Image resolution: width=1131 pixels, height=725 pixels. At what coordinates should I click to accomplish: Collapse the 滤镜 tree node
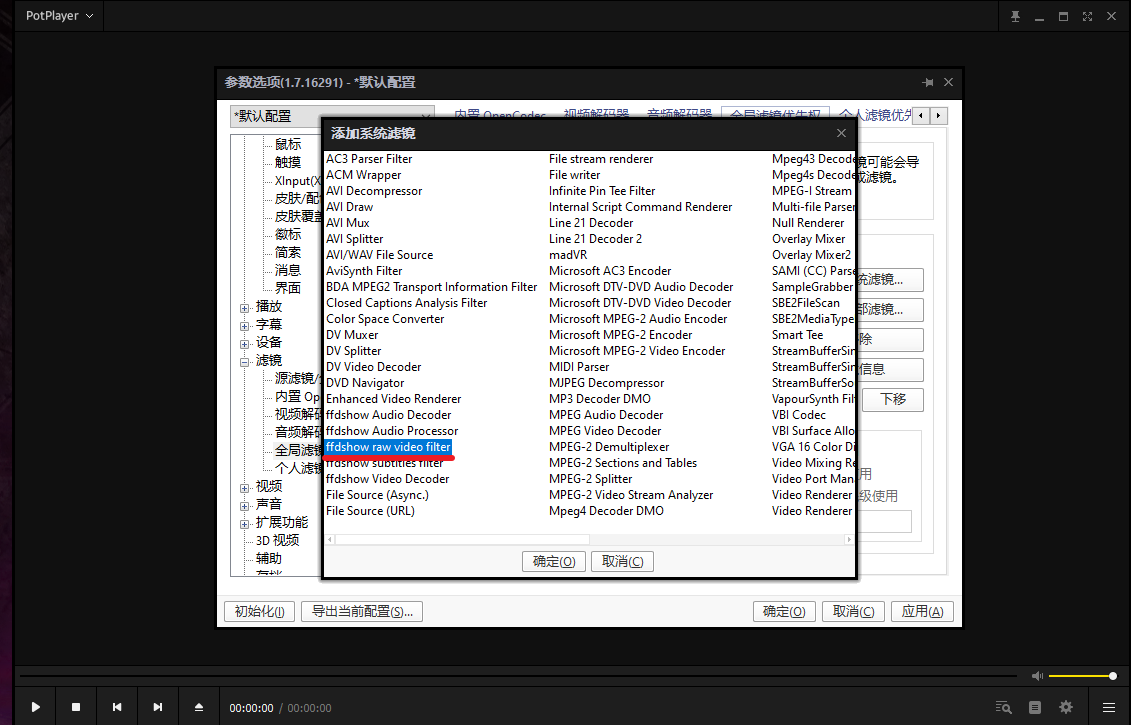click(x=244, y=361)
